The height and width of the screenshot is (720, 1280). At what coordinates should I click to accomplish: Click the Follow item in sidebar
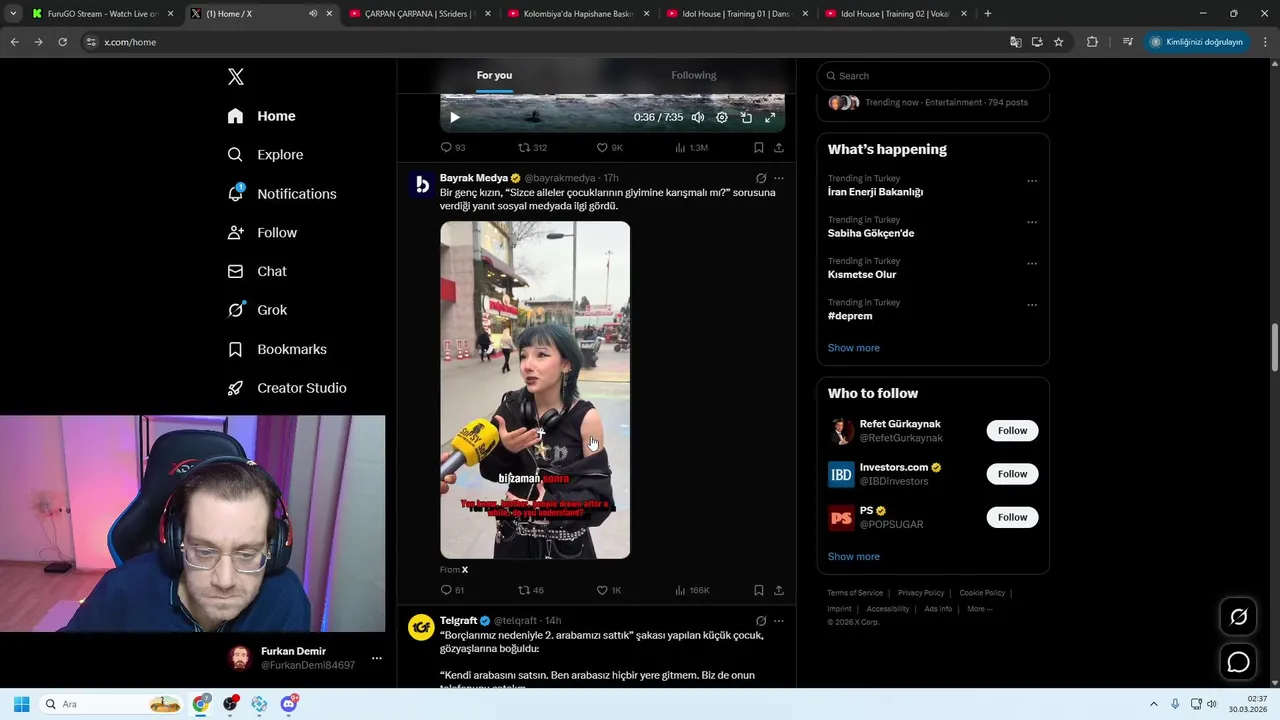point(262,233)
